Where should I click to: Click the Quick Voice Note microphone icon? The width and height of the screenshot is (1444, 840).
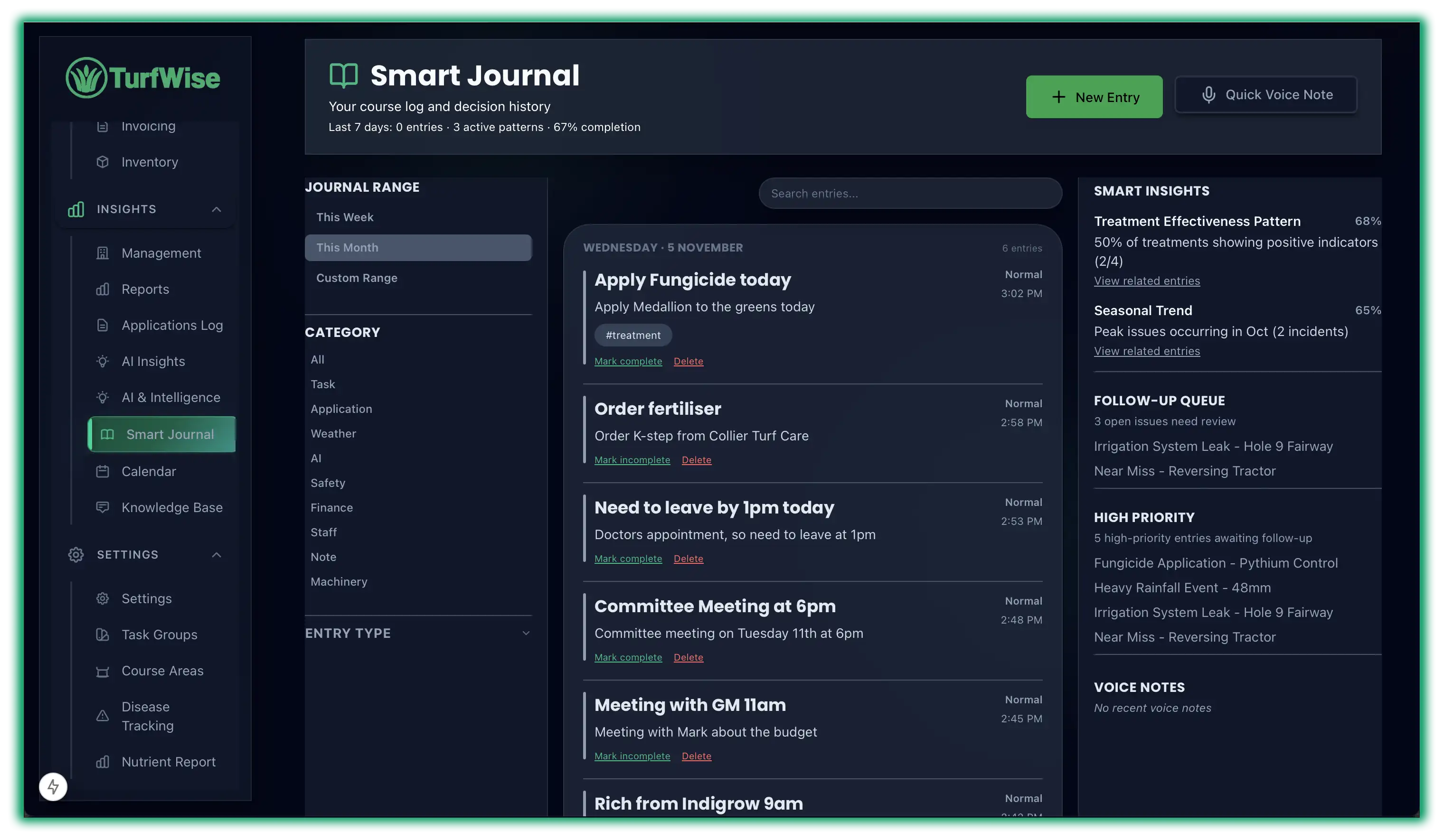coord(1208,94)
